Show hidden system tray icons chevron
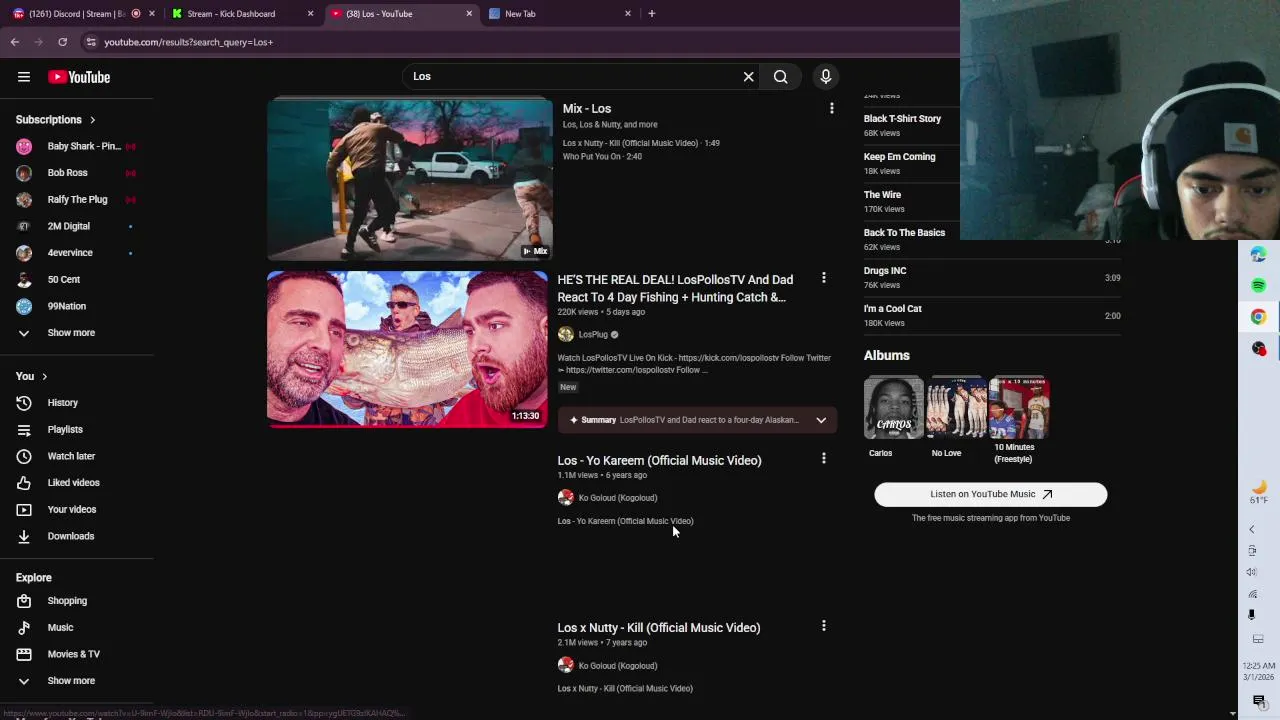The image size is (1280, 720). tap(1252, 529)
